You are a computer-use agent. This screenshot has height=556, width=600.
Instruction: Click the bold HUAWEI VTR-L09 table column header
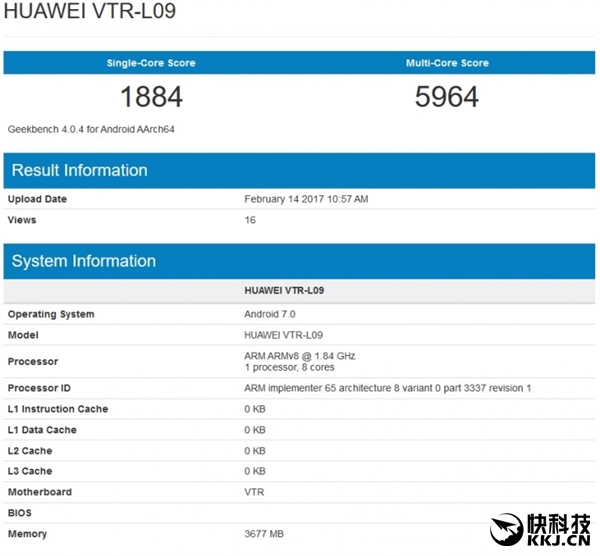284,290
